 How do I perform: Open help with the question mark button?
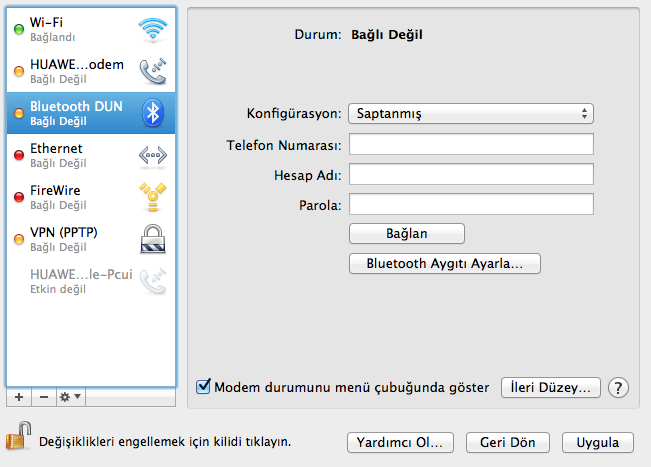[618, 387]
